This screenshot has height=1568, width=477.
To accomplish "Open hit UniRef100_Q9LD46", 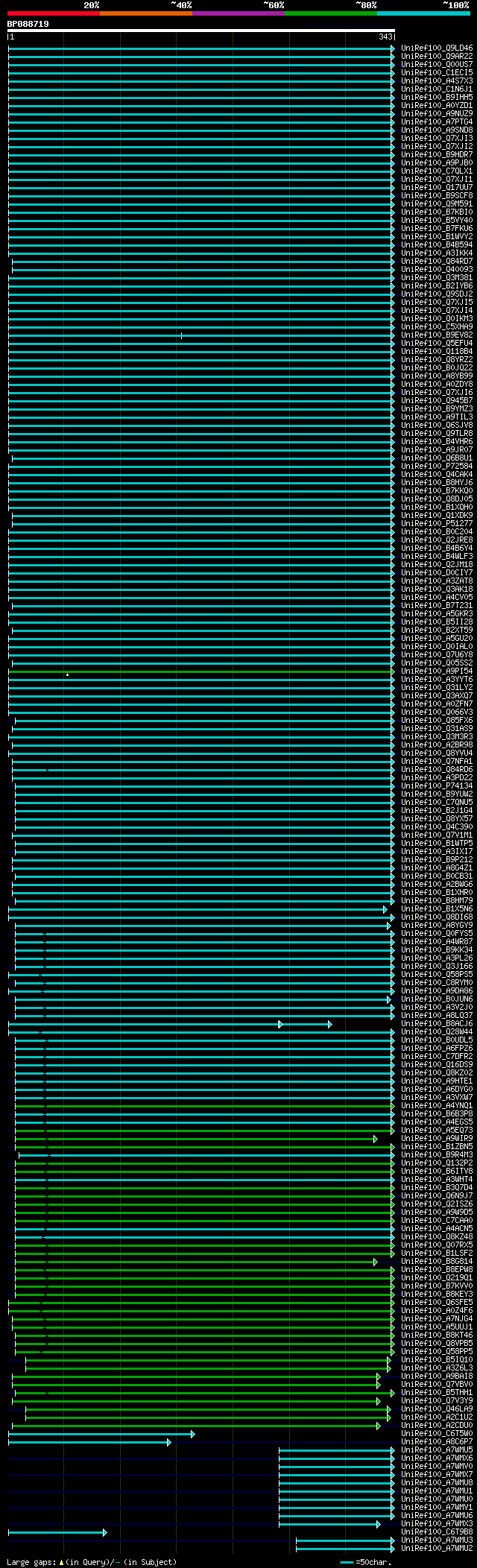I will (437, 48).
